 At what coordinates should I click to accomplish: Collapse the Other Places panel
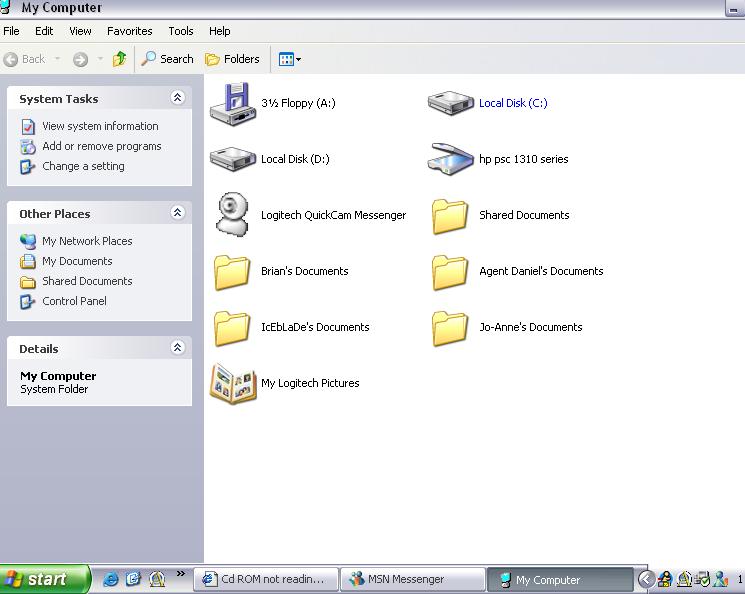pyautogui.click(x=177, y=213)
